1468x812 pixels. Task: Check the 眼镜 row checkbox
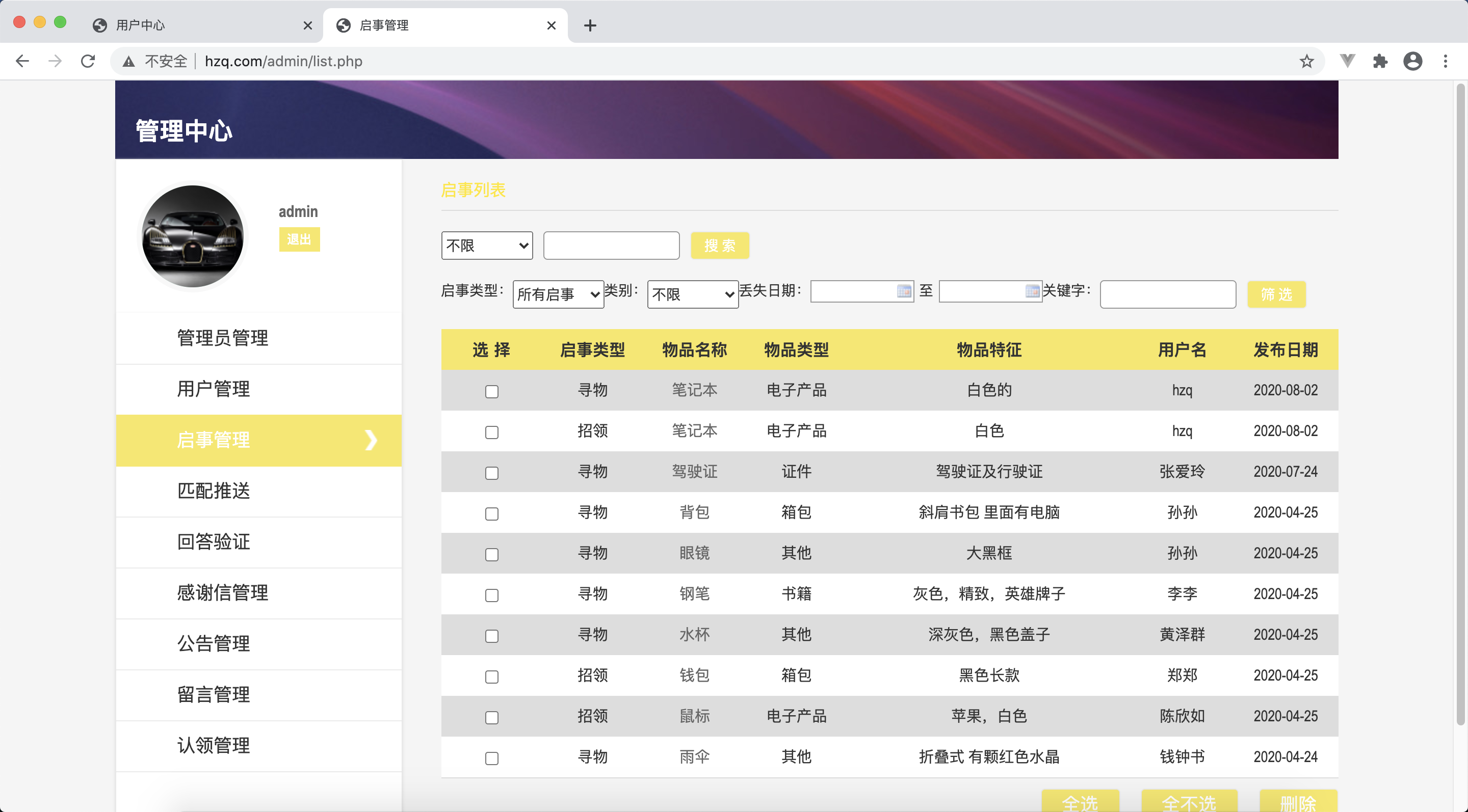[491, 554]
